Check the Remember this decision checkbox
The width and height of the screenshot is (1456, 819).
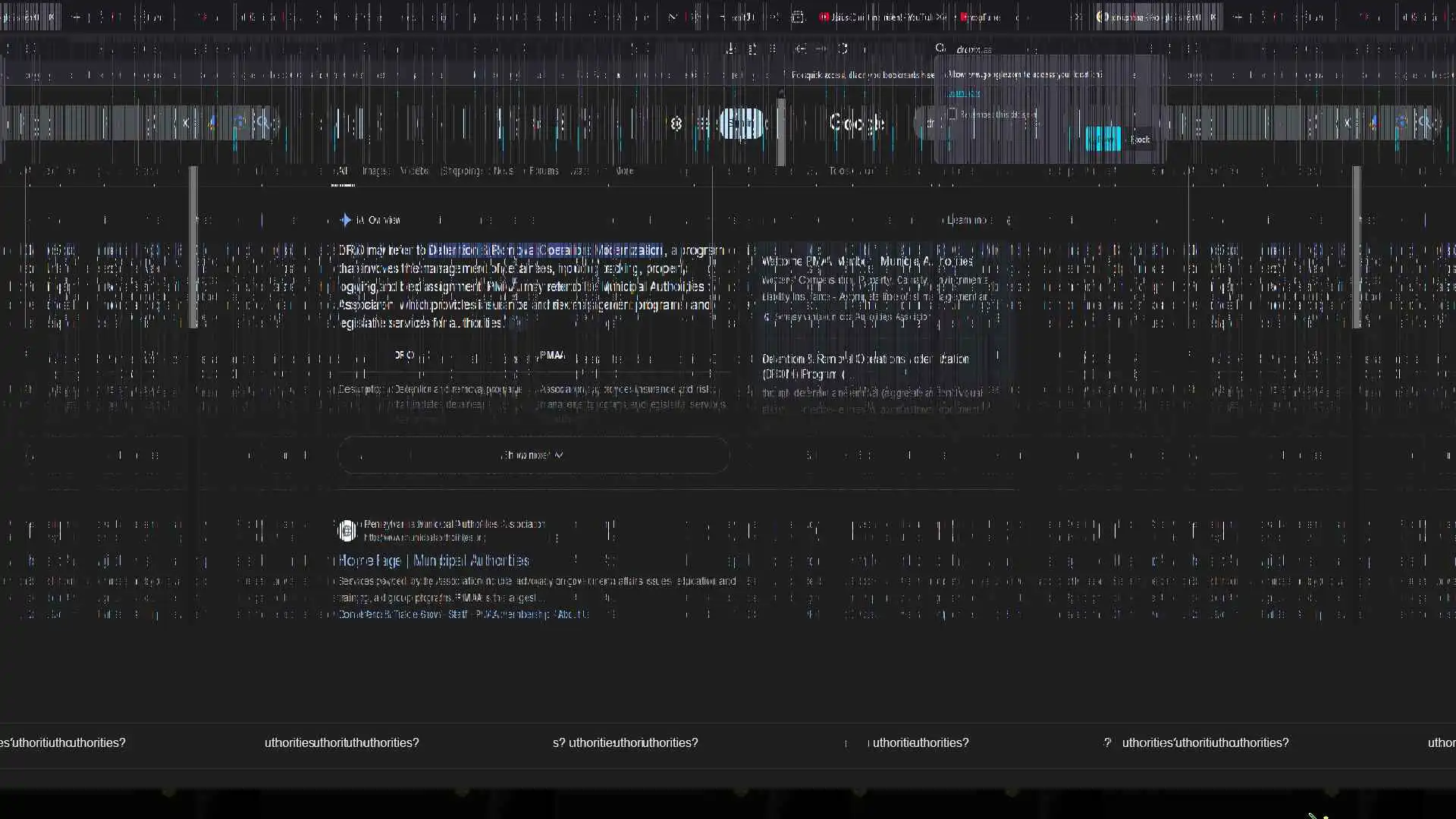coord(953,115)
